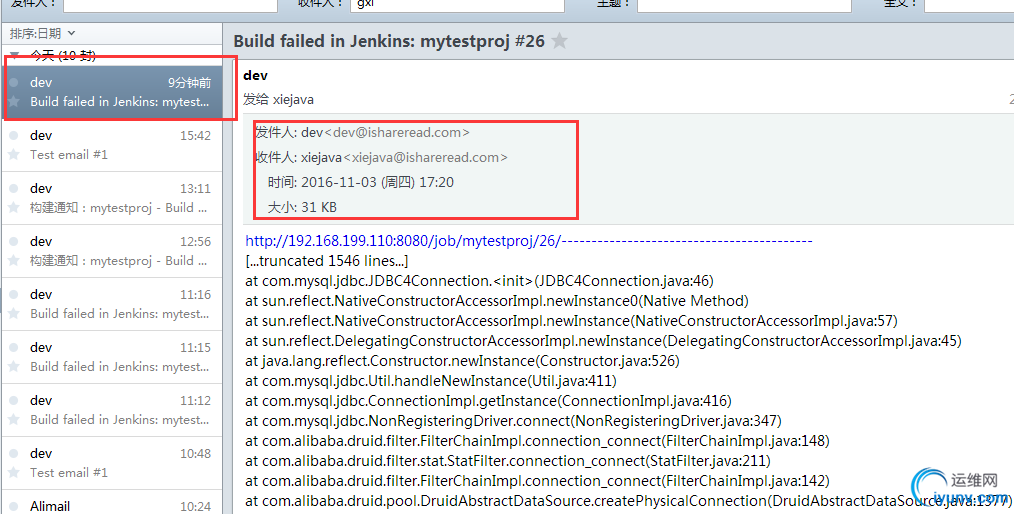
Task: Star the Test email #1 from 10:48
Action: click(14, 473)
